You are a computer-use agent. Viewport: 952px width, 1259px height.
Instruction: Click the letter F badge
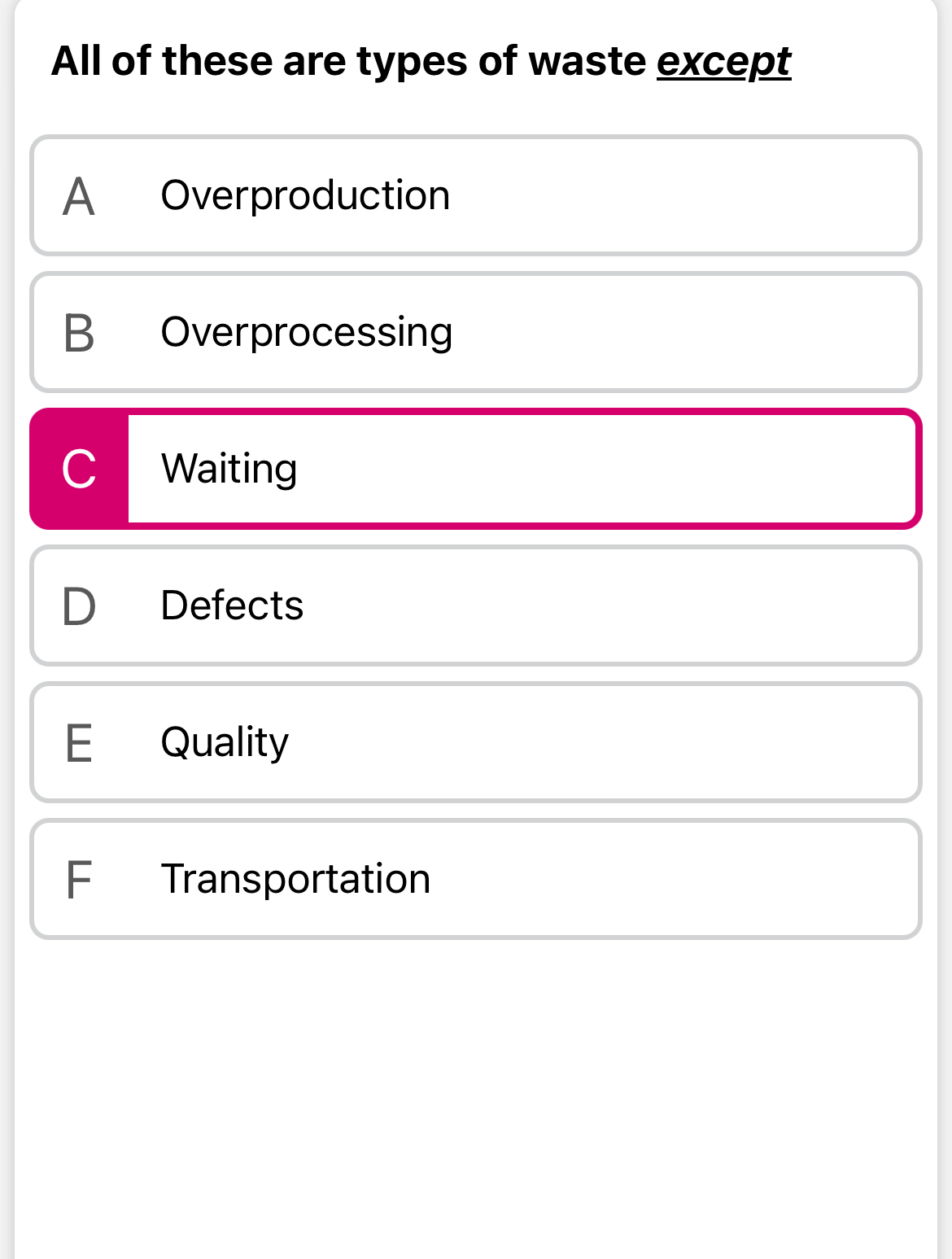click(79, 880)
